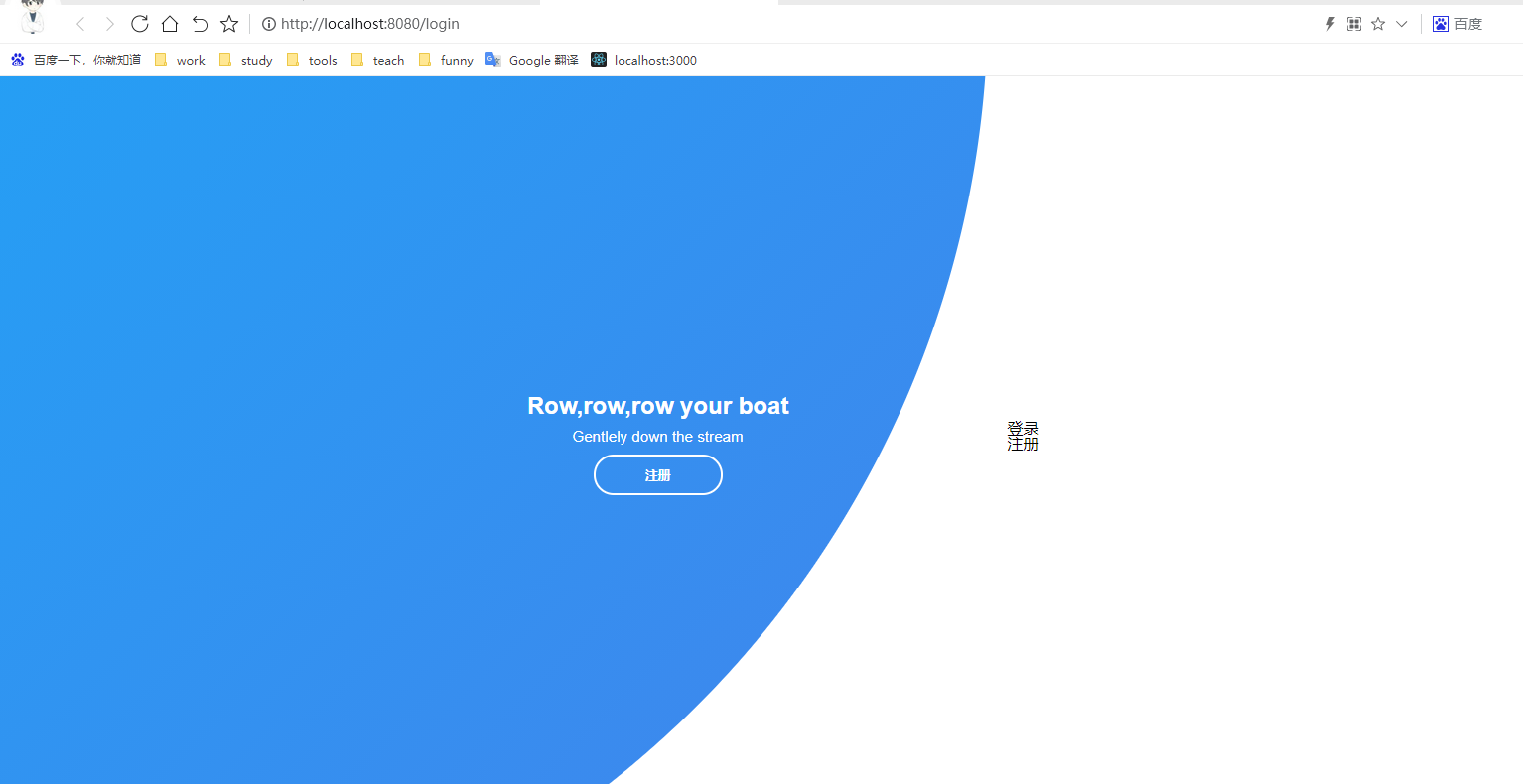Viewport: 1523px width, 784px height.
Task: Click the lightning speed-mode icon
Action: click(1330, 24)
